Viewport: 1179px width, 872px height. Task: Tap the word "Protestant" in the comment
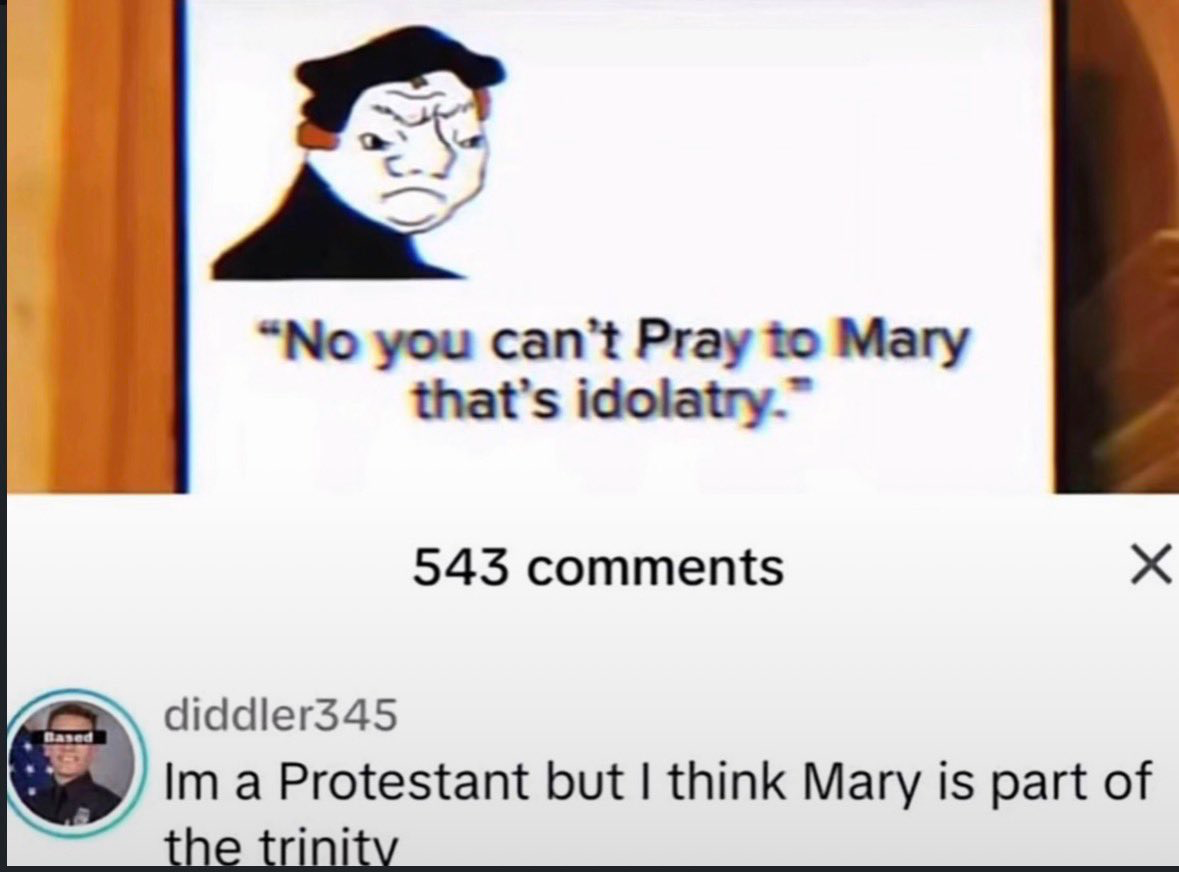[x=404, y=783]
